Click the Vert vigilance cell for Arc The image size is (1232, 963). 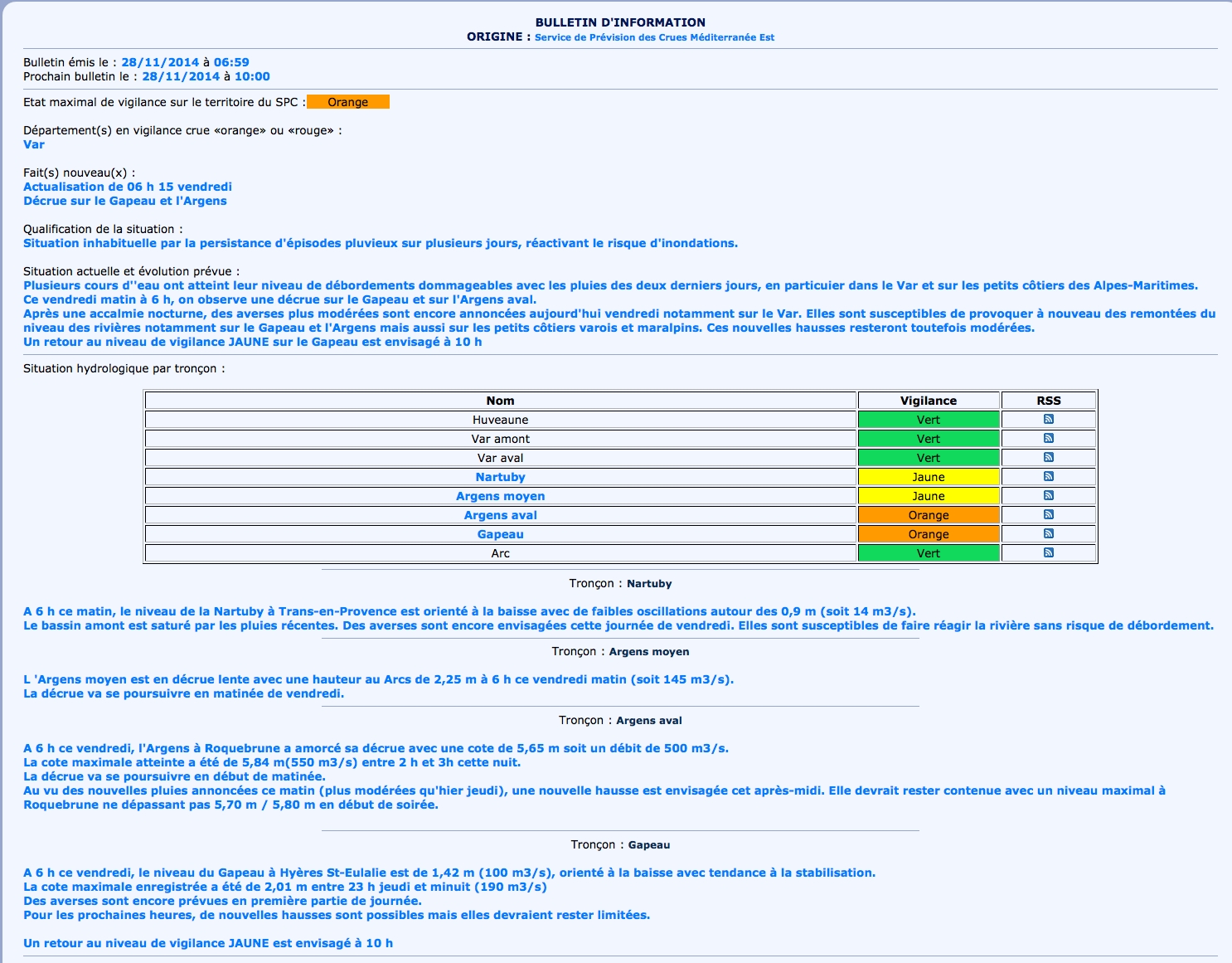(929, 553)
